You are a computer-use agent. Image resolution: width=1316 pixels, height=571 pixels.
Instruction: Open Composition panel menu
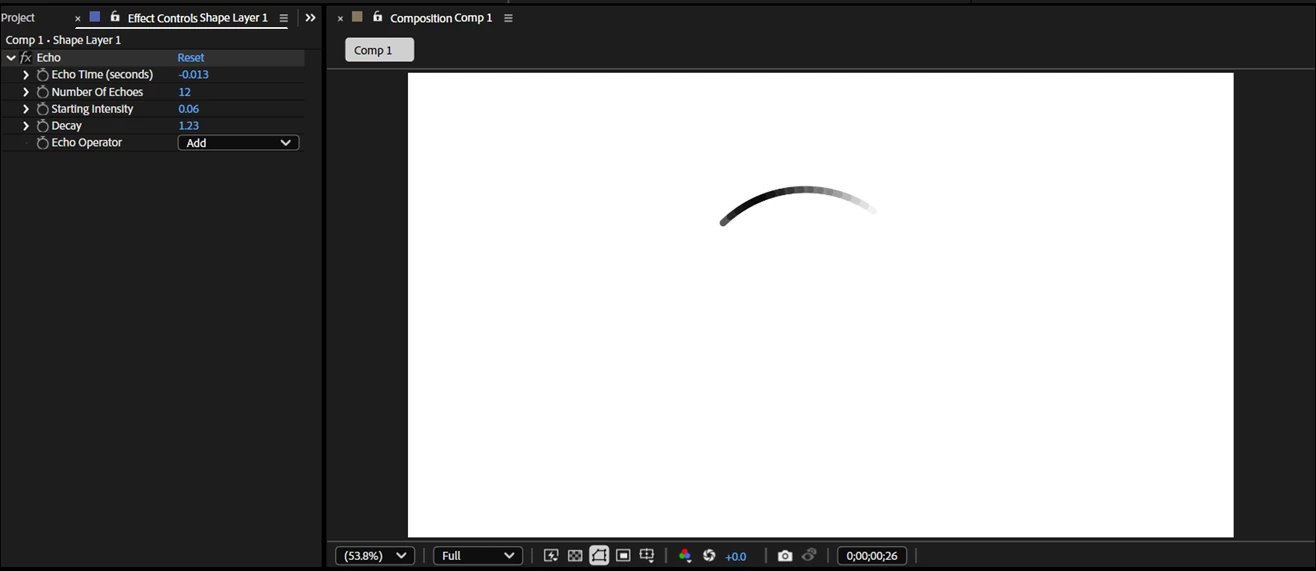pyautogui.click(x=508, y=18)
